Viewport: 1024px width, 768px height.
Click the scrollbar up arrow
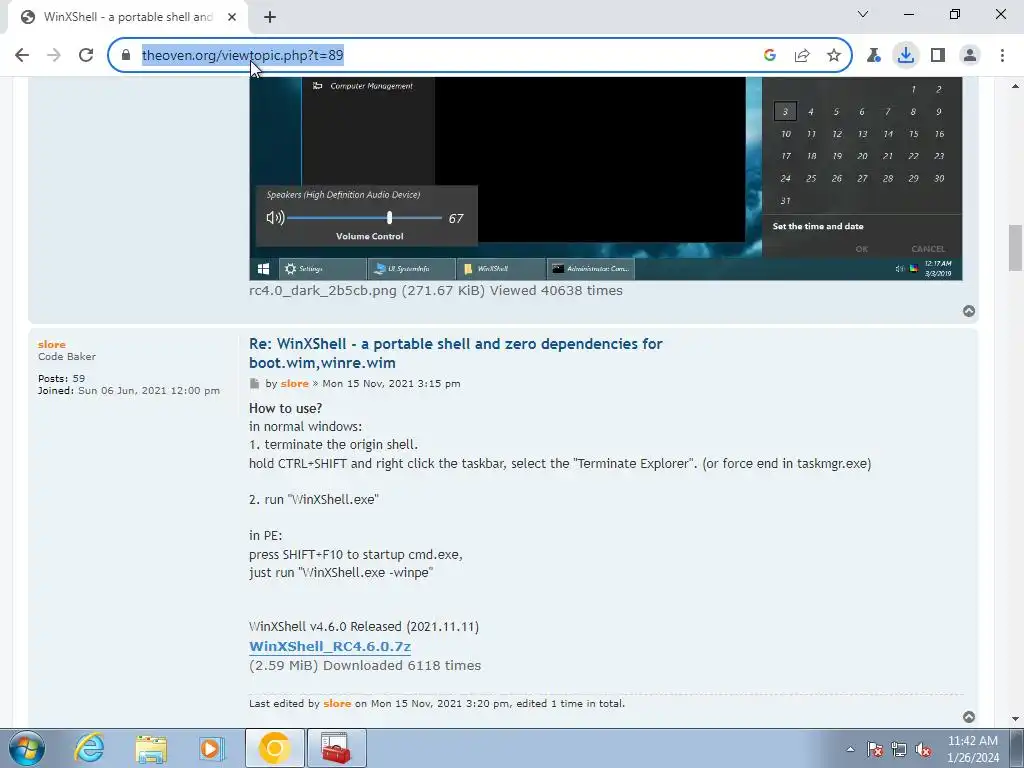coord(1016,86)
